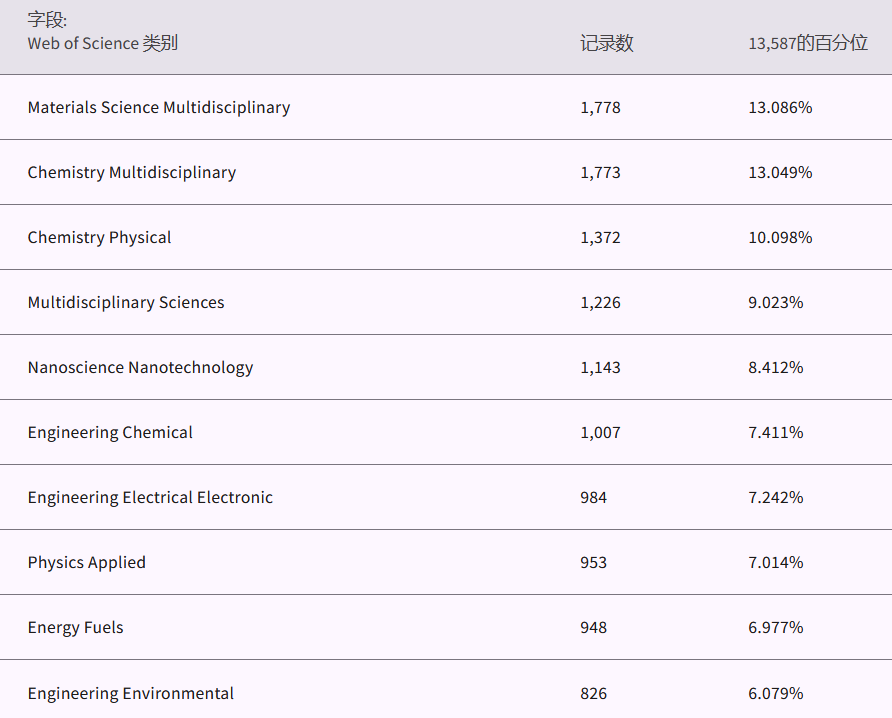The image size is (892, 718).
Task: Choose the Engineering Environmental category
Action: [x=131, y=693]
